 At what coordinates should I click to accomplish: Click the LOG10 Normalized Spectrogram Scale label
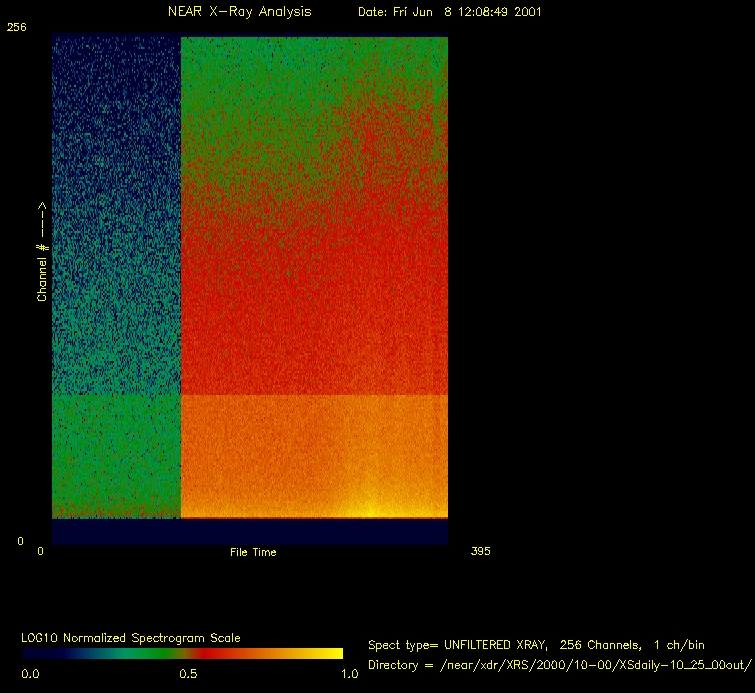131,637
